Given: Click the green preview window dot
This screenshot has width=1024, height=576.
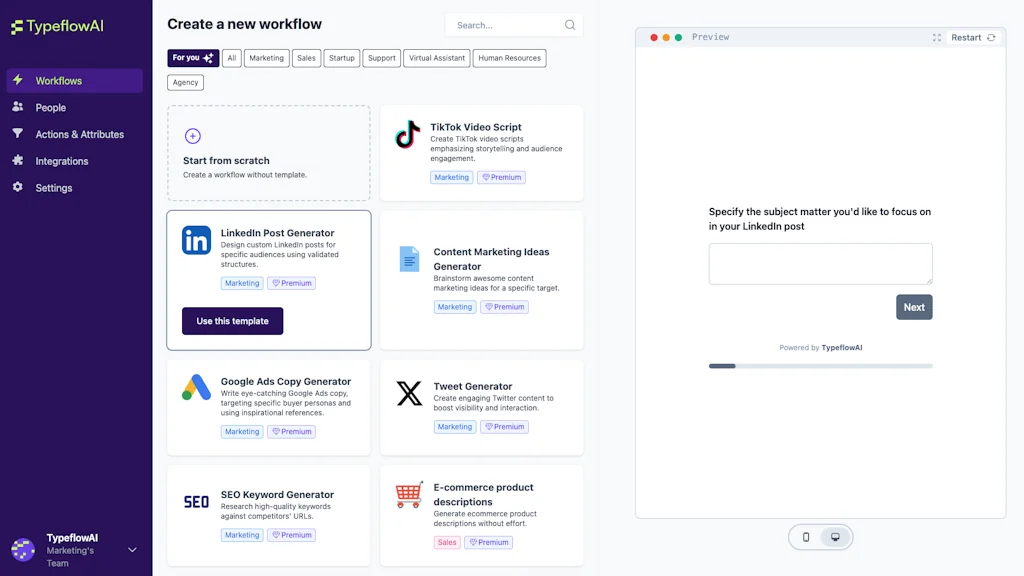Looking at the screenshot, I should [679, 38].
